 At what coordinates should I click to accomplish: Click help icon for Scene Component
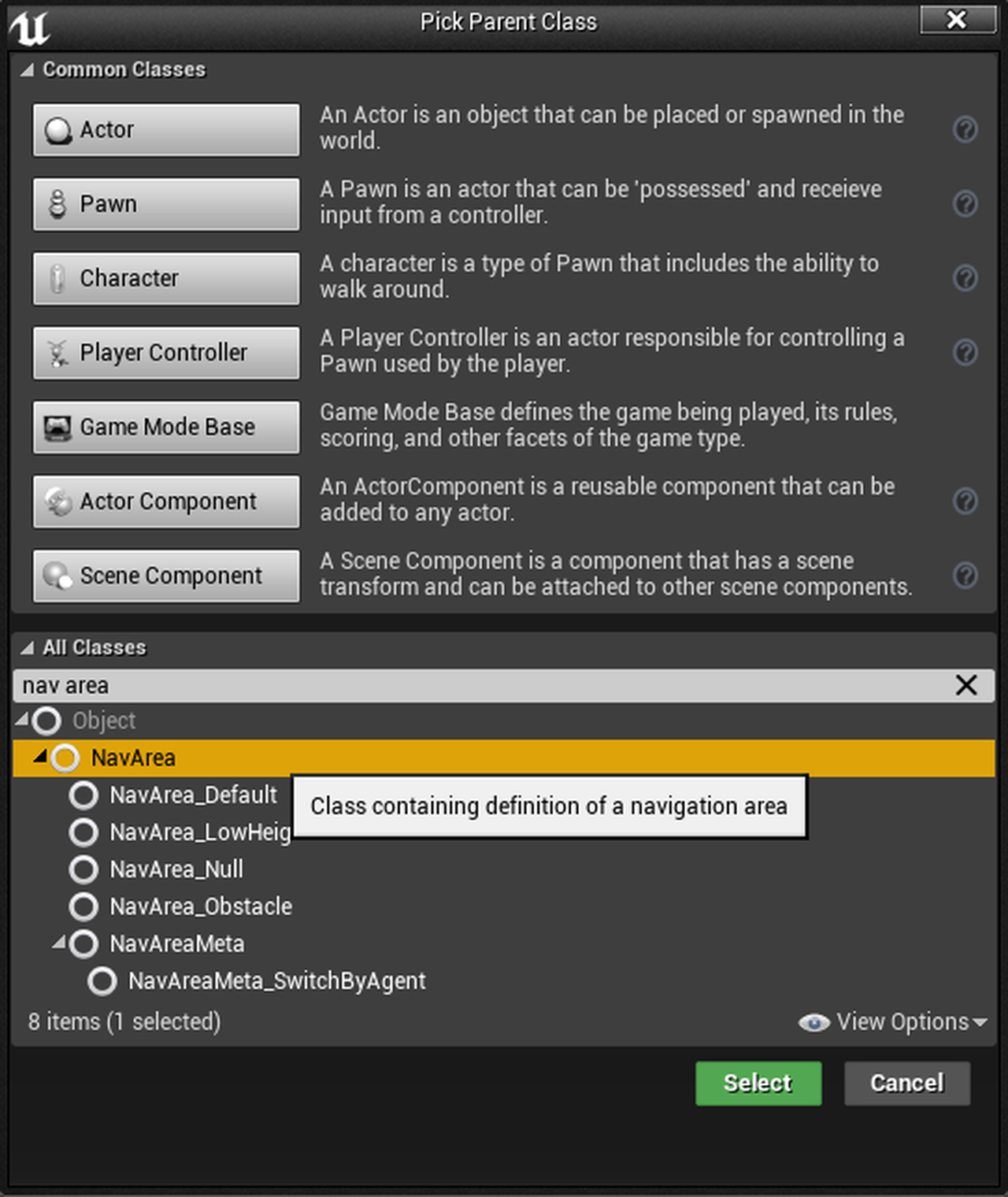[x=965, y=576]
